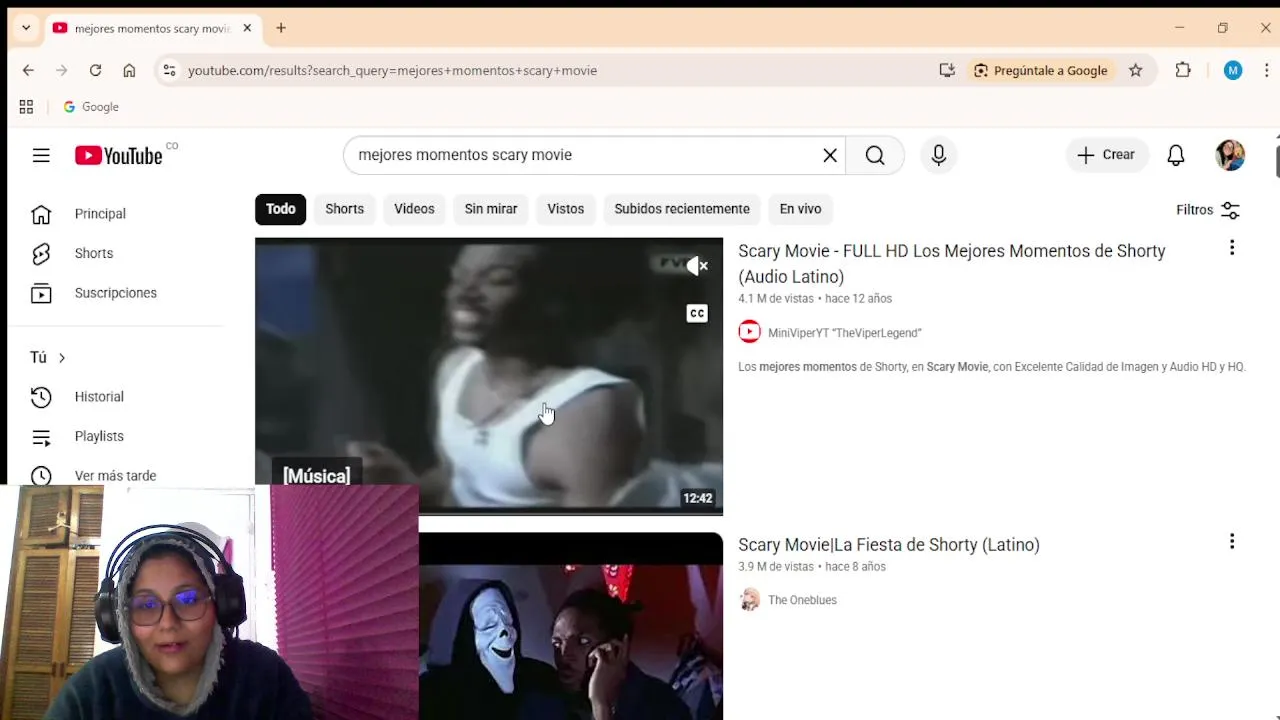Visit The Oneblues channel name
The width and height of the screenshot is (1280, 720).
(x=802, y=600)
